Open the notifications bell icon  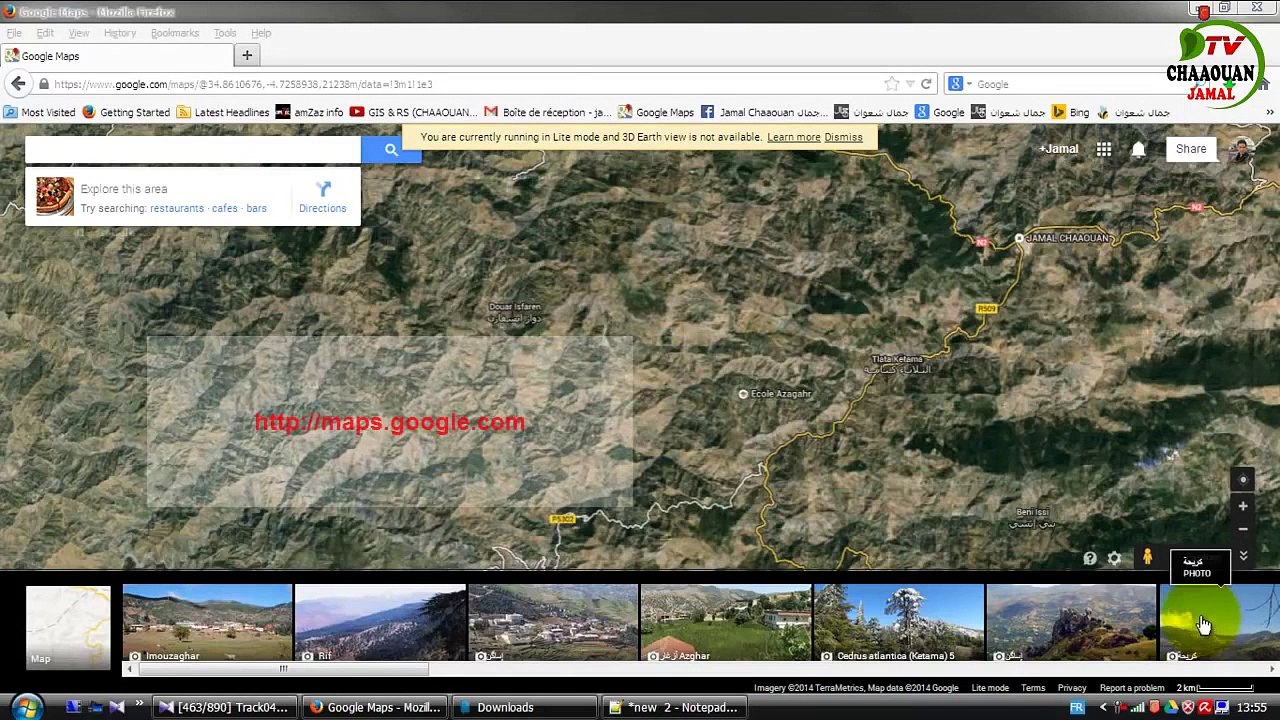pos(1138,149)
